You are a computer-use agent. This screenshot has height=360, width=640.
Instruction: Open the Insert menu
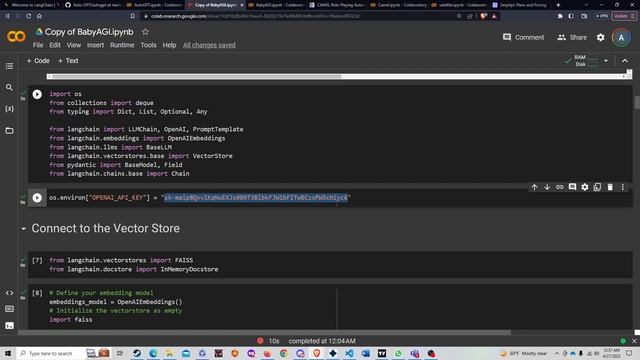[96, 45]
